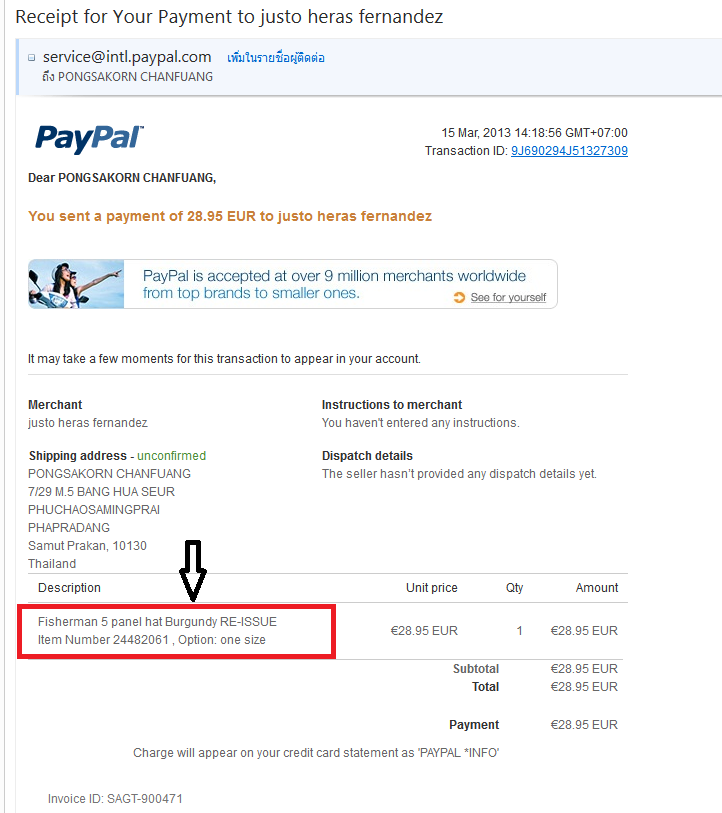Click the recipient name PONGSAKORN CHANFUANG in header

click(x=135, y=77)
